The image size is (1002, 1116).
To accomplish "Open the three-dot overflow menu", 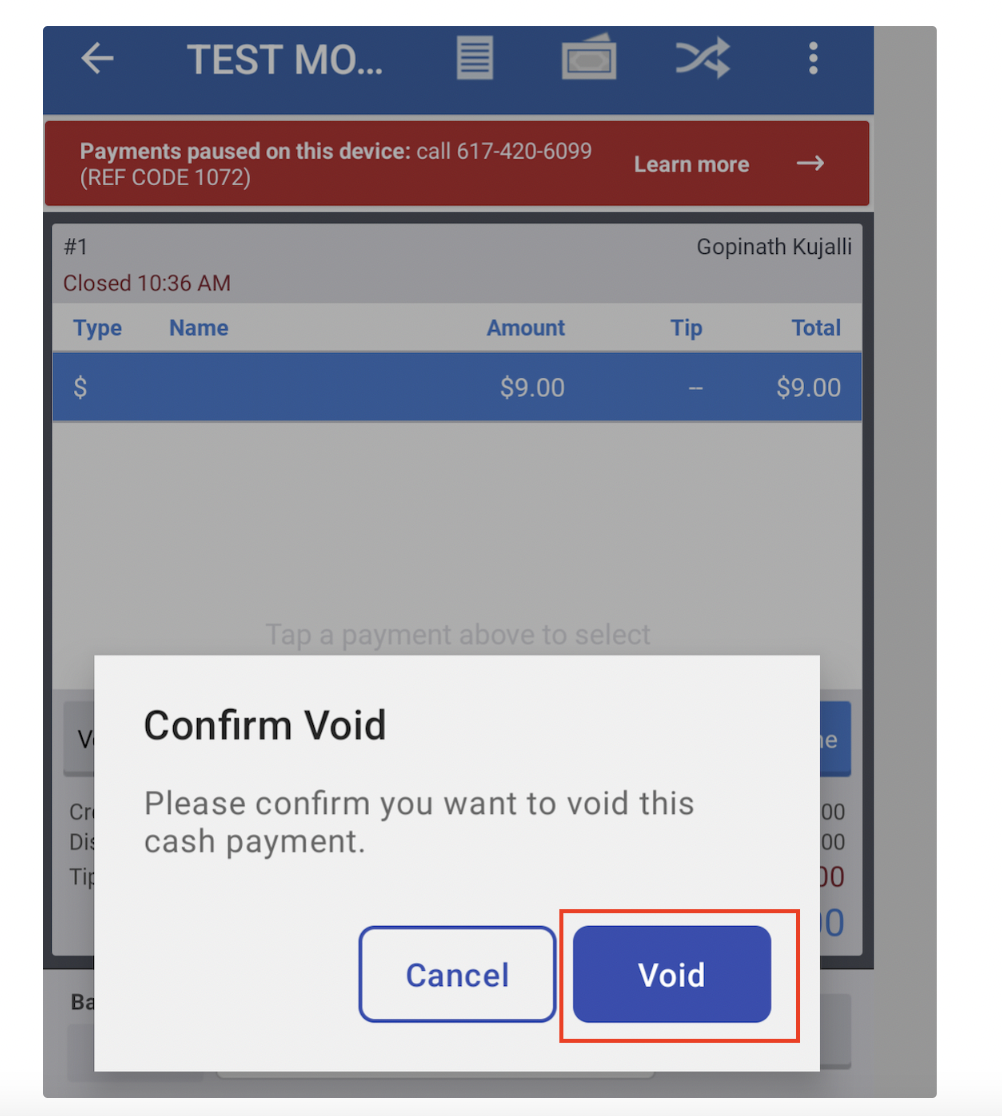I will [x=813, y=59].
